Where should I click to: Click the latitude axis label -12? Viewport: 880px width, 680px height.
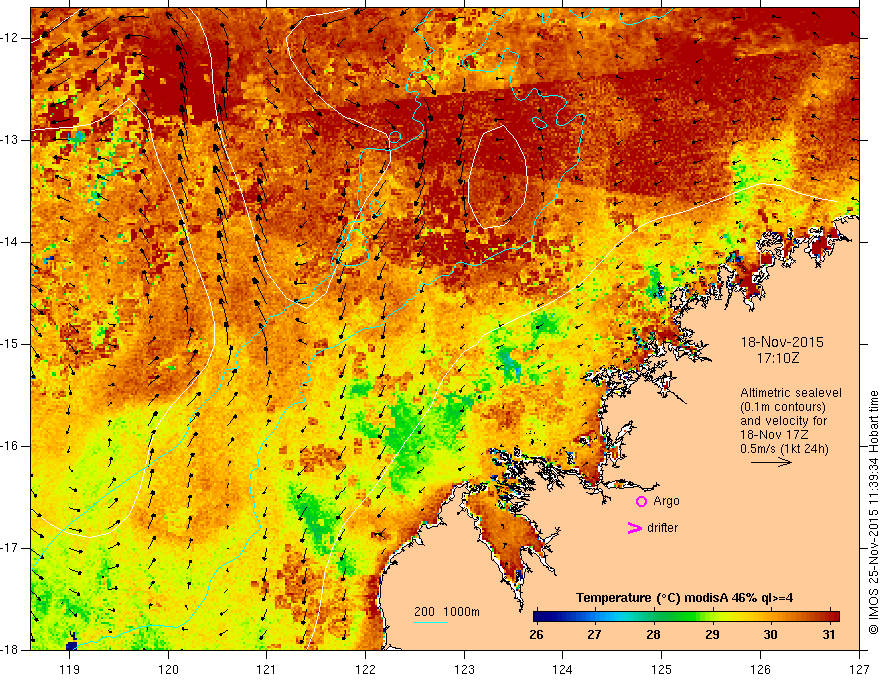10,38
